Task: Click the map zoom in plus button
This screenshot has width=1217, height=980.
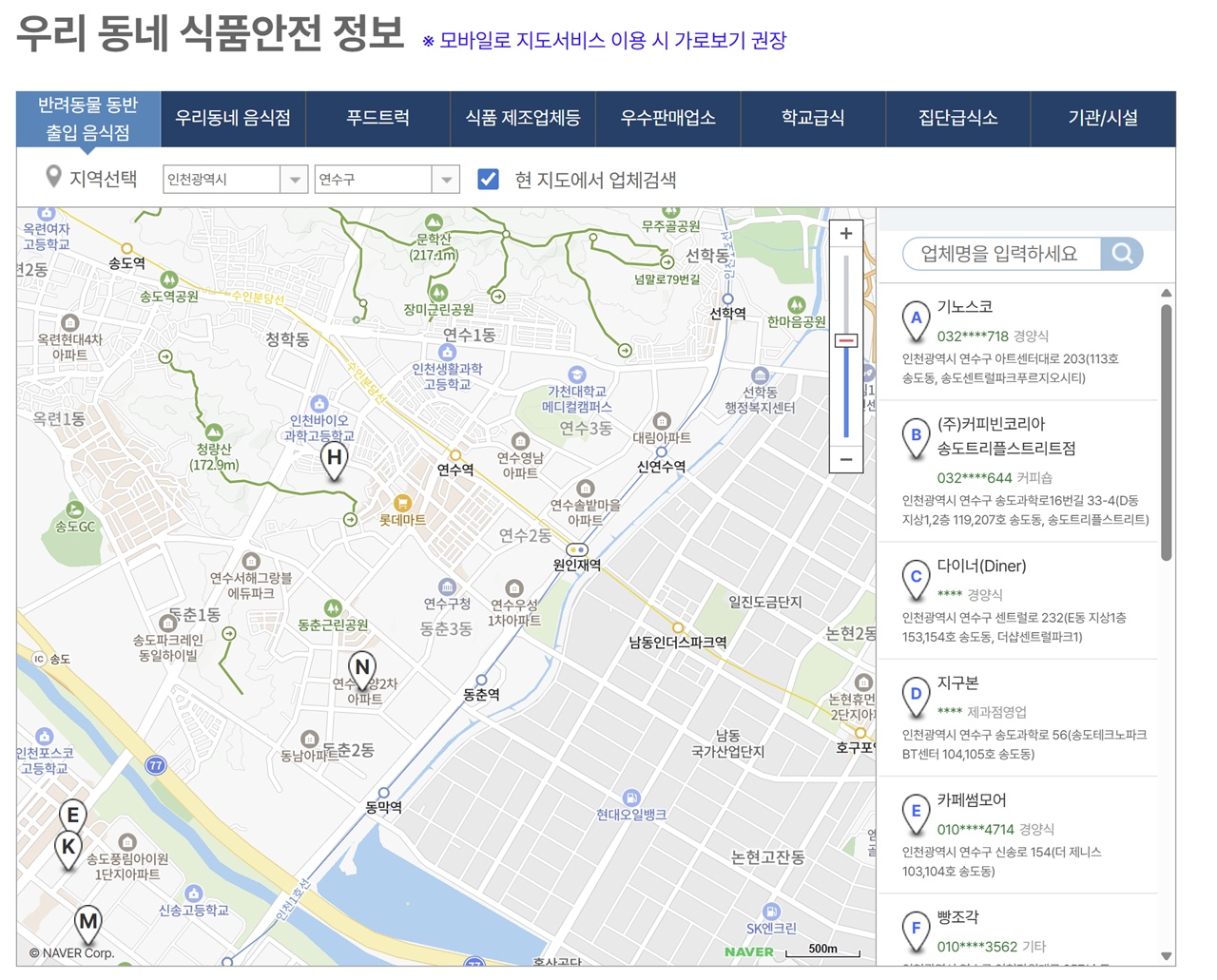Action: tap(845, 234)
